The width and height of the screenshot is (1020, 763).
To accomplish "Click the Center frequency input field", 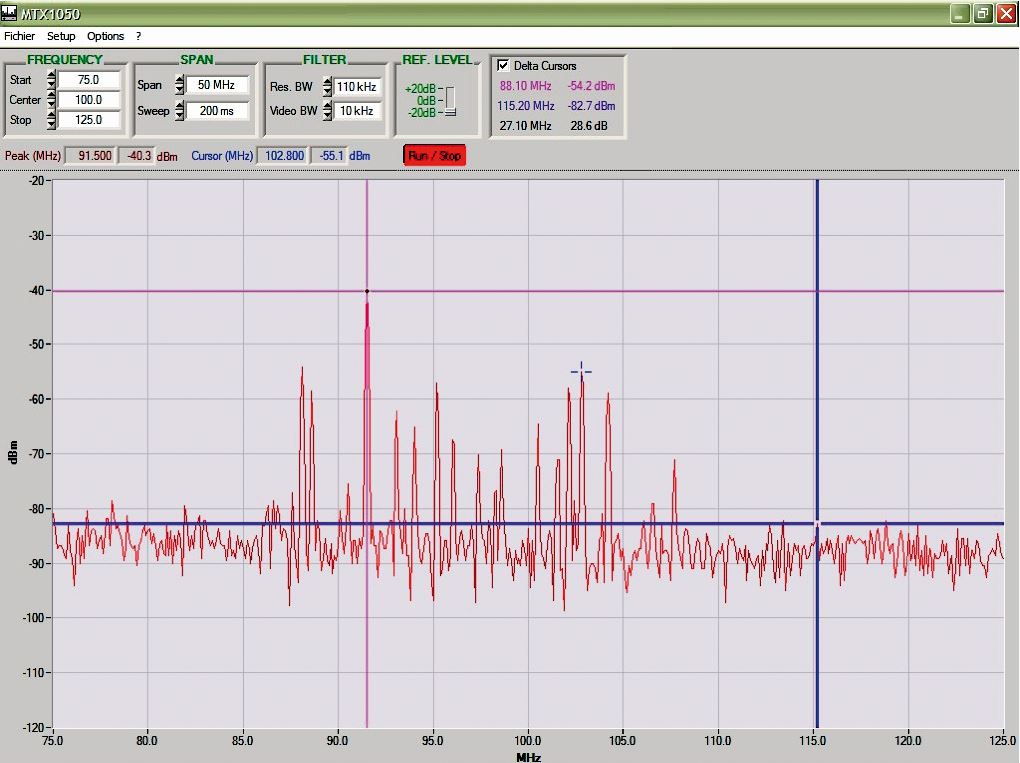I will (90, 100).
